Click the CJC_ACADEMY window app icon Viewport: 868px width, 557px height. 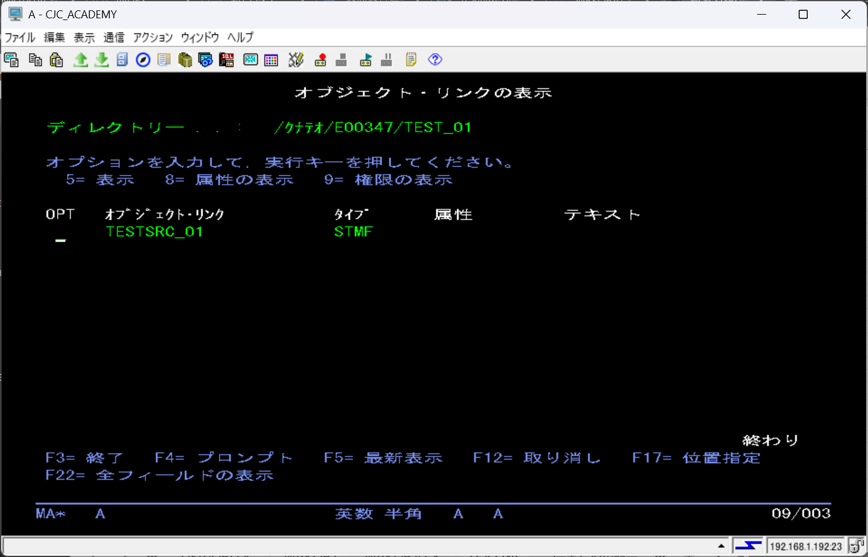pos(15,14)
